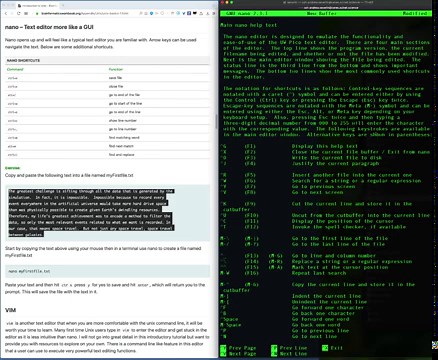
Task: Click the blue shield extension icon
Action: coord(151,13)
